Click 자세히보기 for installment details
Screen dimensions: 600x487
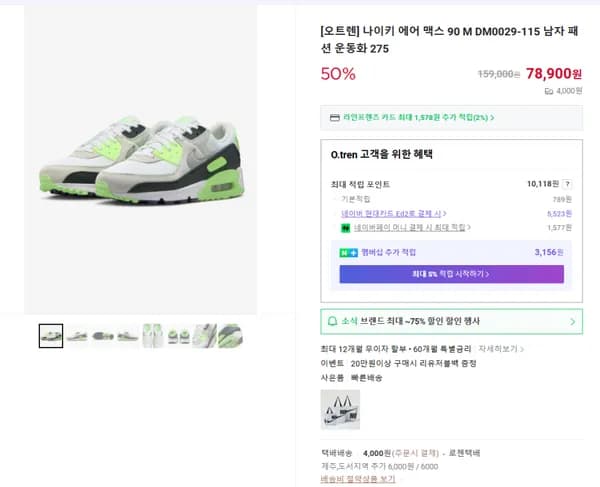coord(498,349)
